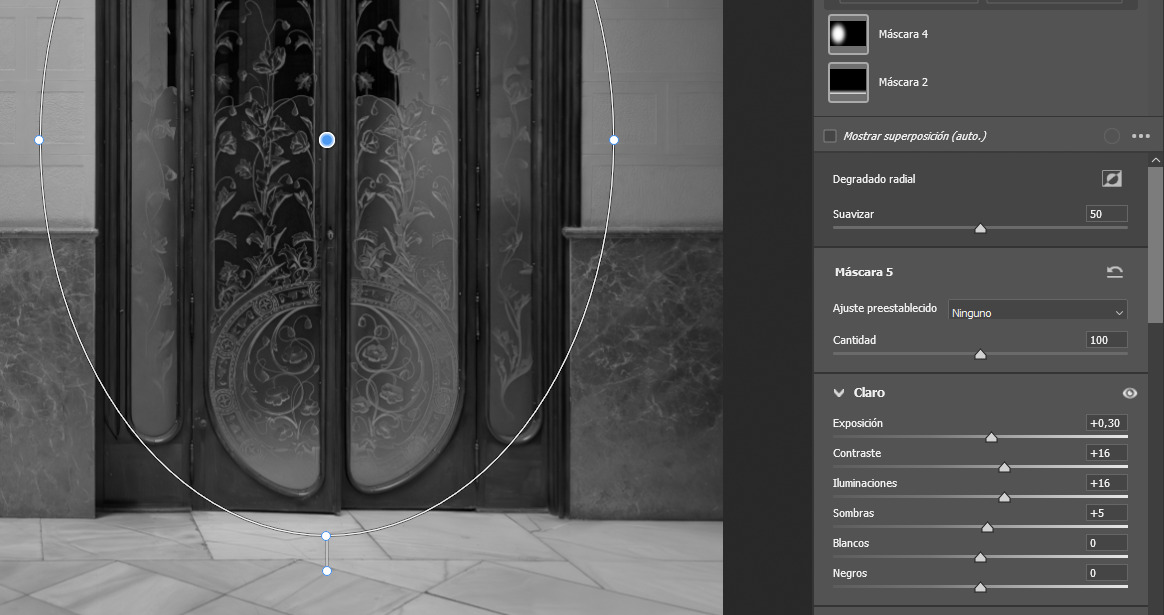Click the feather handle below the ellipse
Image resolution: width=1164 pixels, height=615 pixels.
(326, 571)
